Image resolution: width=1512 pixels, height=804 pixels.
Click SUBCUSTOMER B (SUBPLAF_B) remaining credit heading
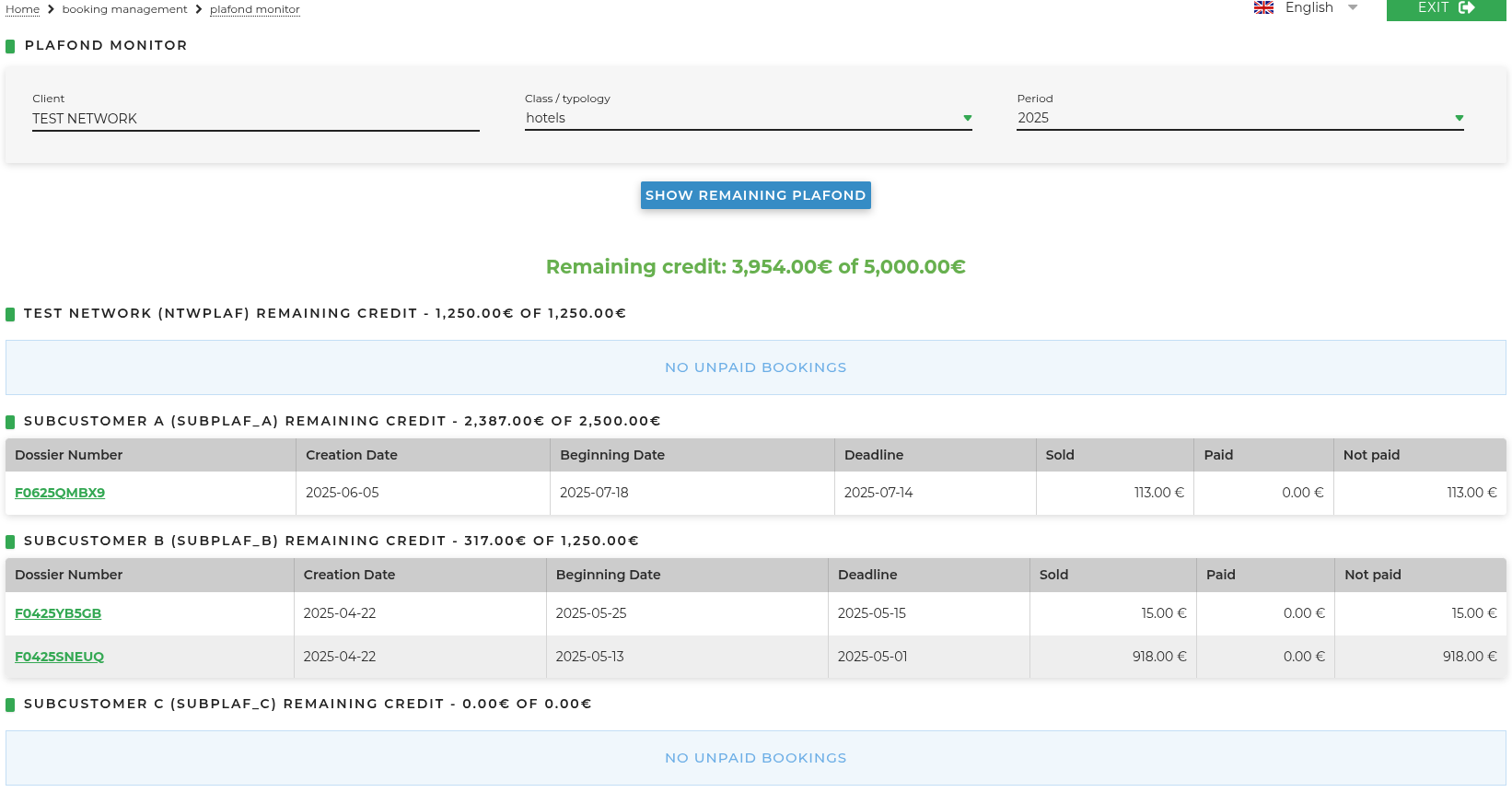click(x=331, y=541)
